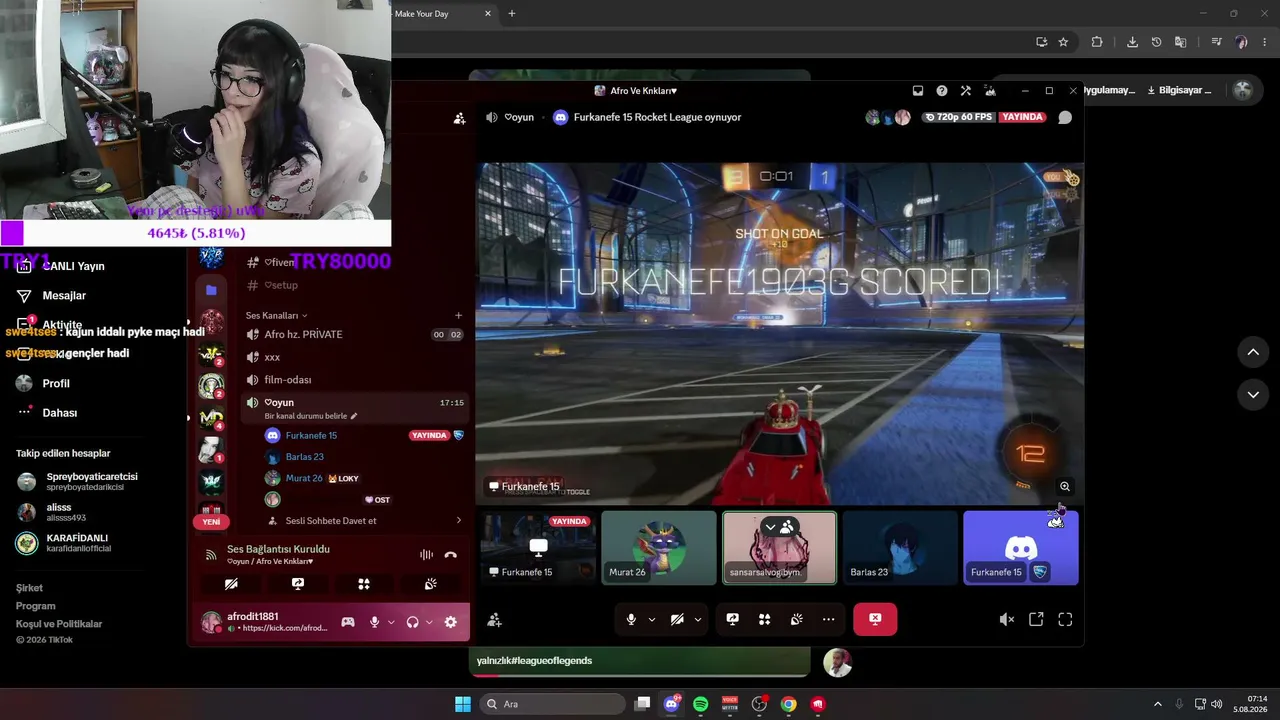Open the soundboard in call control bar
The width and height of the screenshot is (1280, 720).
tap(797, 619)
